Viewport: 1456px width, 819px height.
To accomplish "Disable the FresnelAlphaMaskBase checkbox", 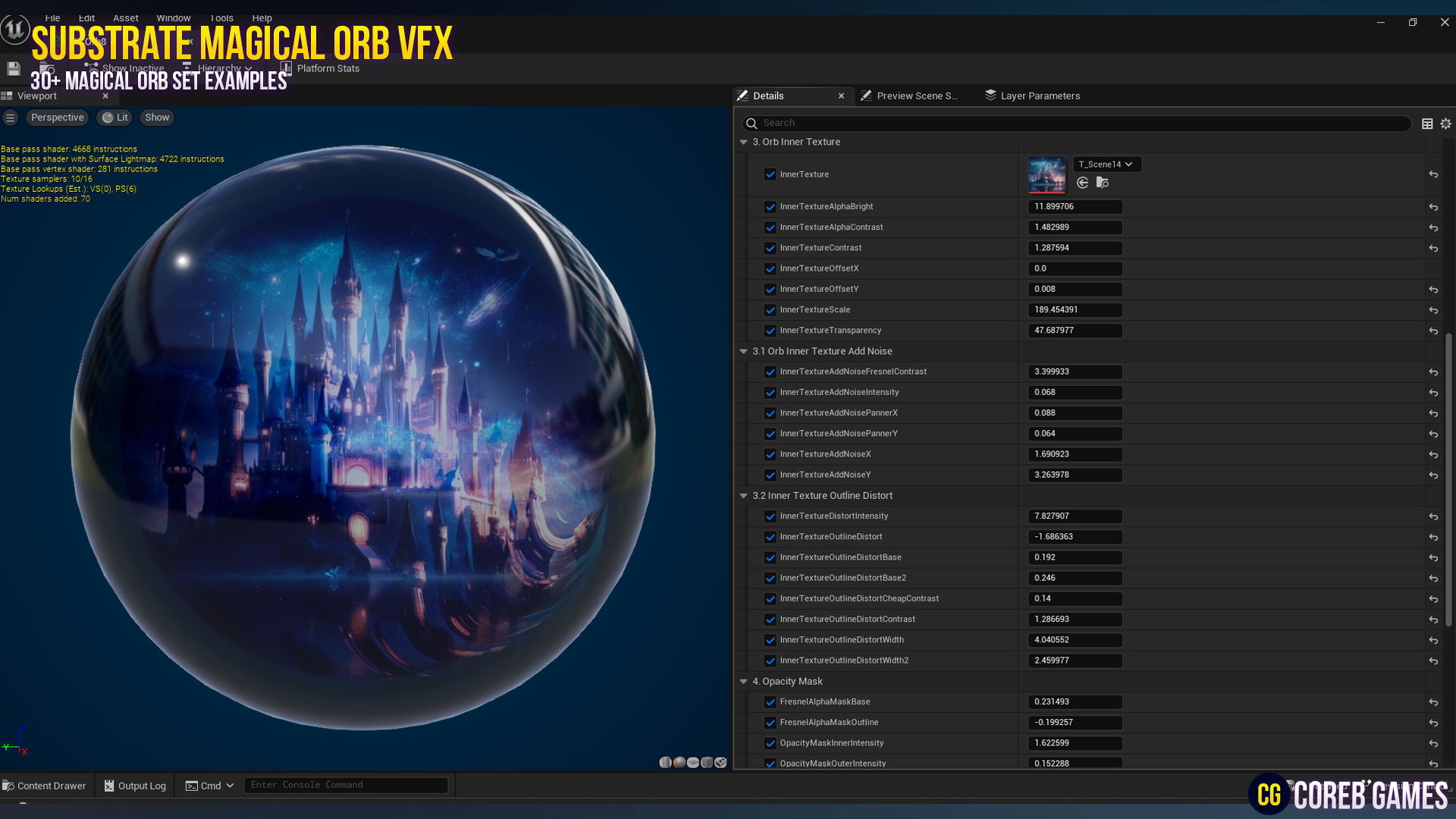I will point(770,701).
